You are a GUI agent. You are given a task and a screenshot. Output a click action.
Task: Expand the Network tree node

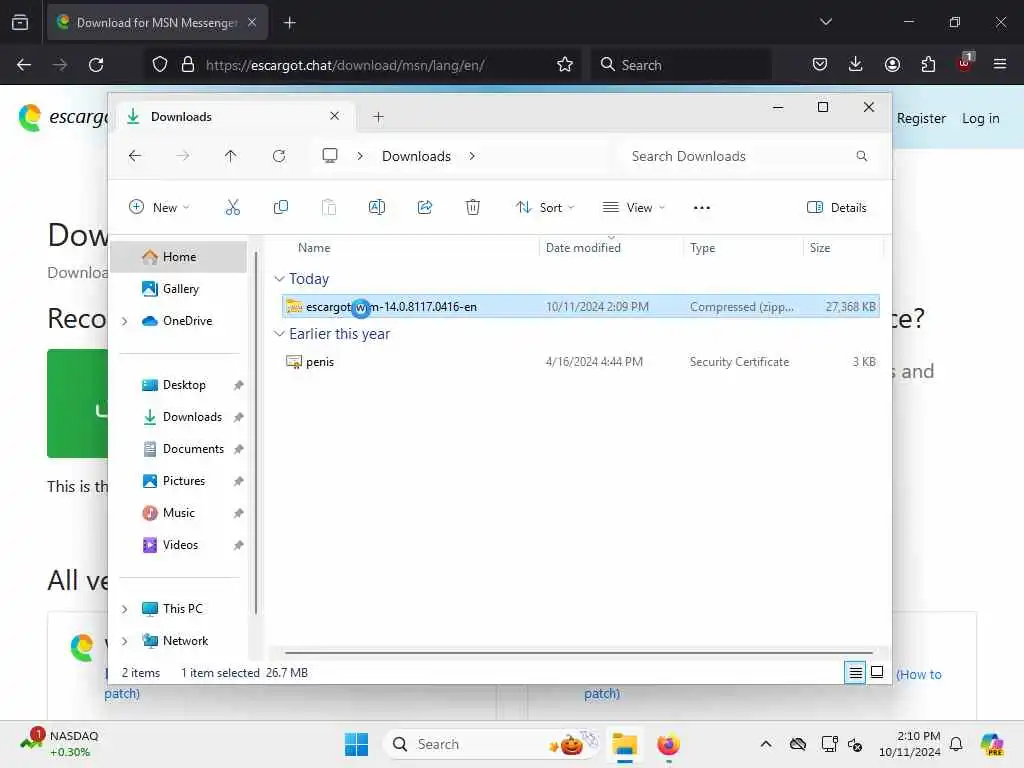124,641
